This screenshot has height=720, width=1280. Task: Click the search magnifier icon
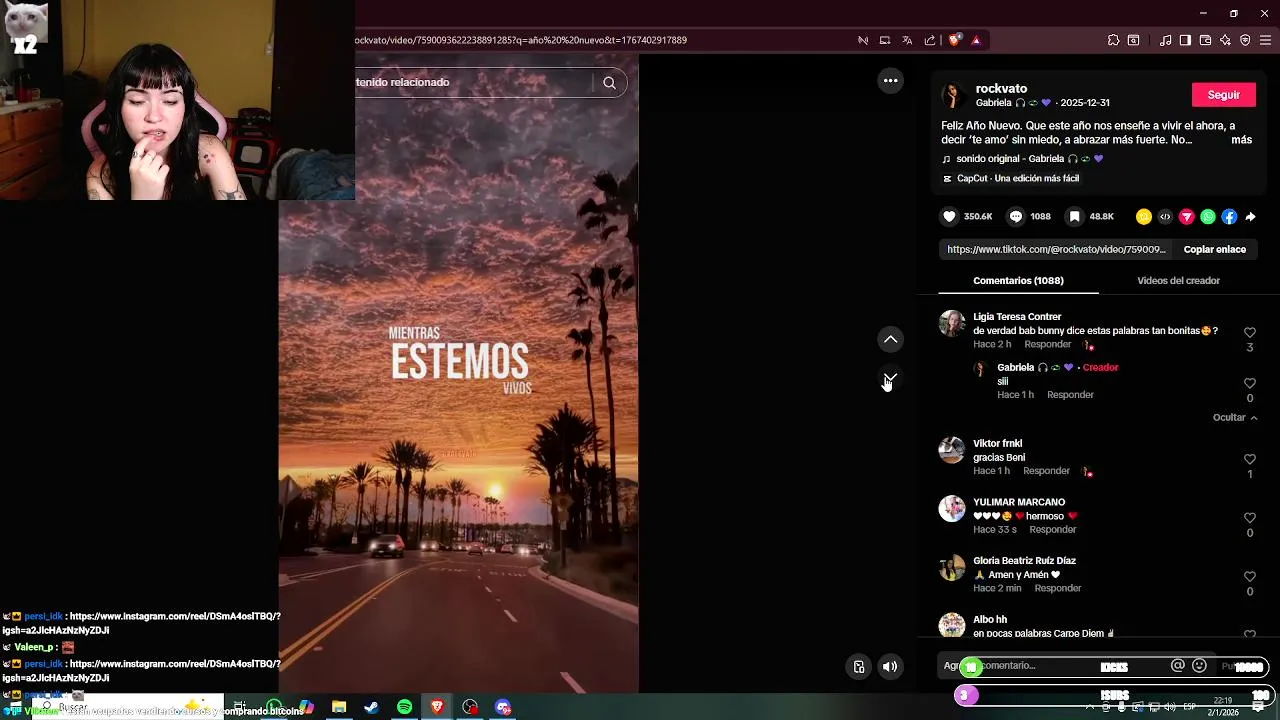pyautogui.click(x=609, y=82)
